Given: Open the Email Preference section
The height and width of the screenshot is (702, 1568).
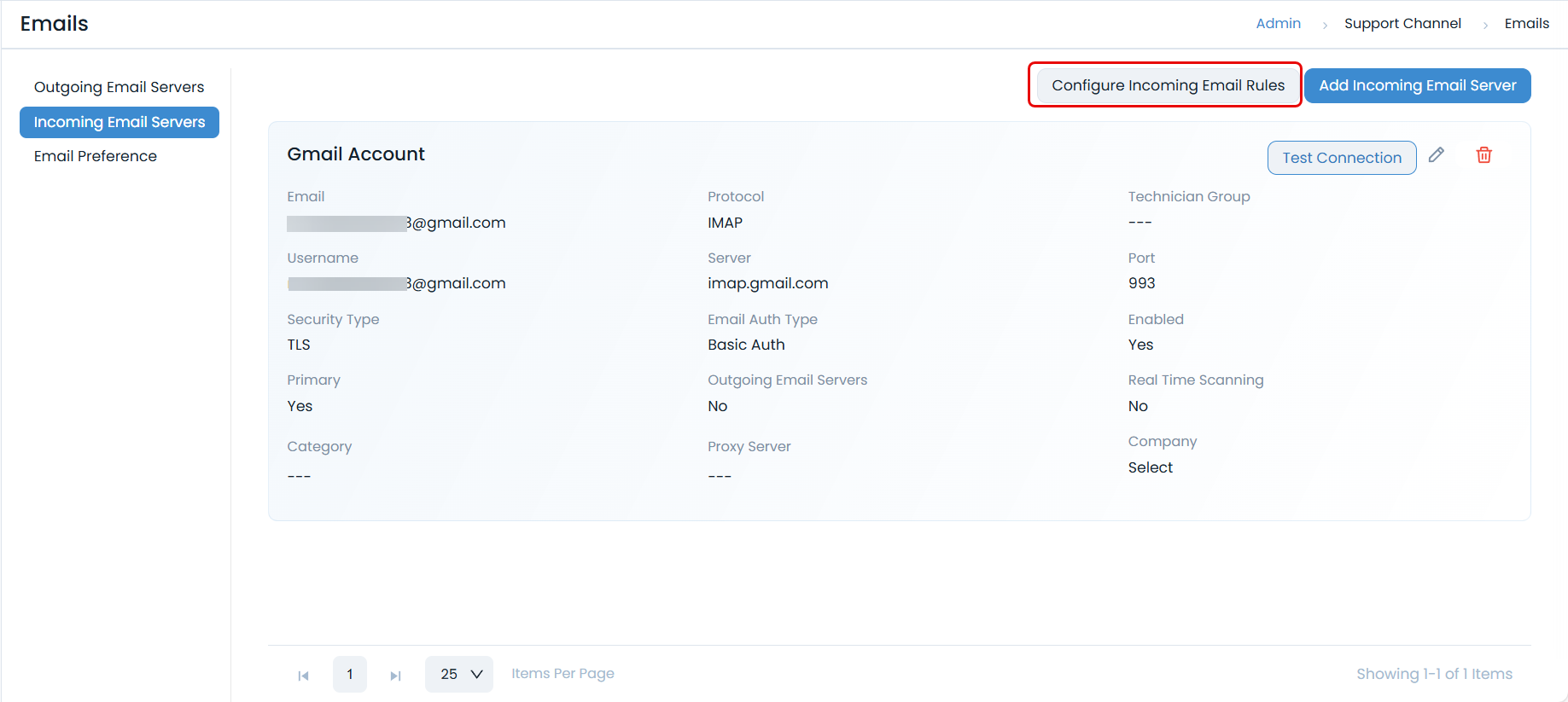Looking at the screenshot, I should pos(96,156).
